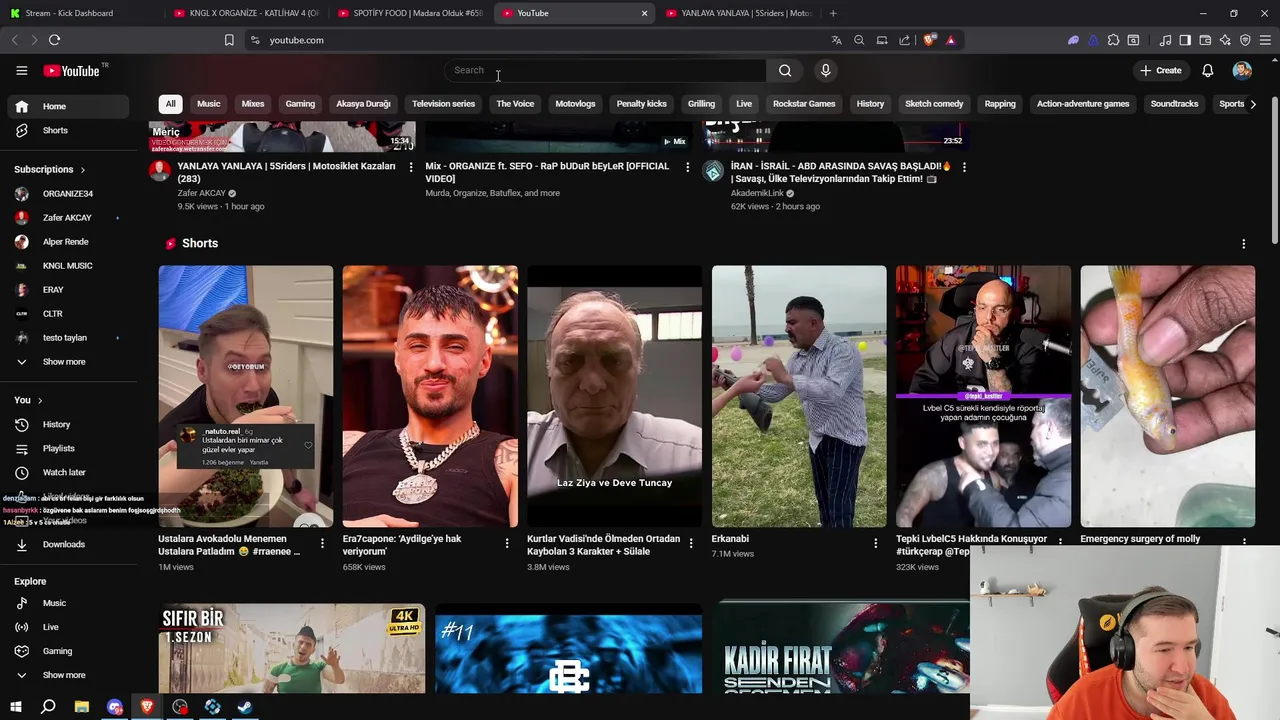Open History in the sidebar
This screenshot has height=720, width=1280.
point(69,424)
